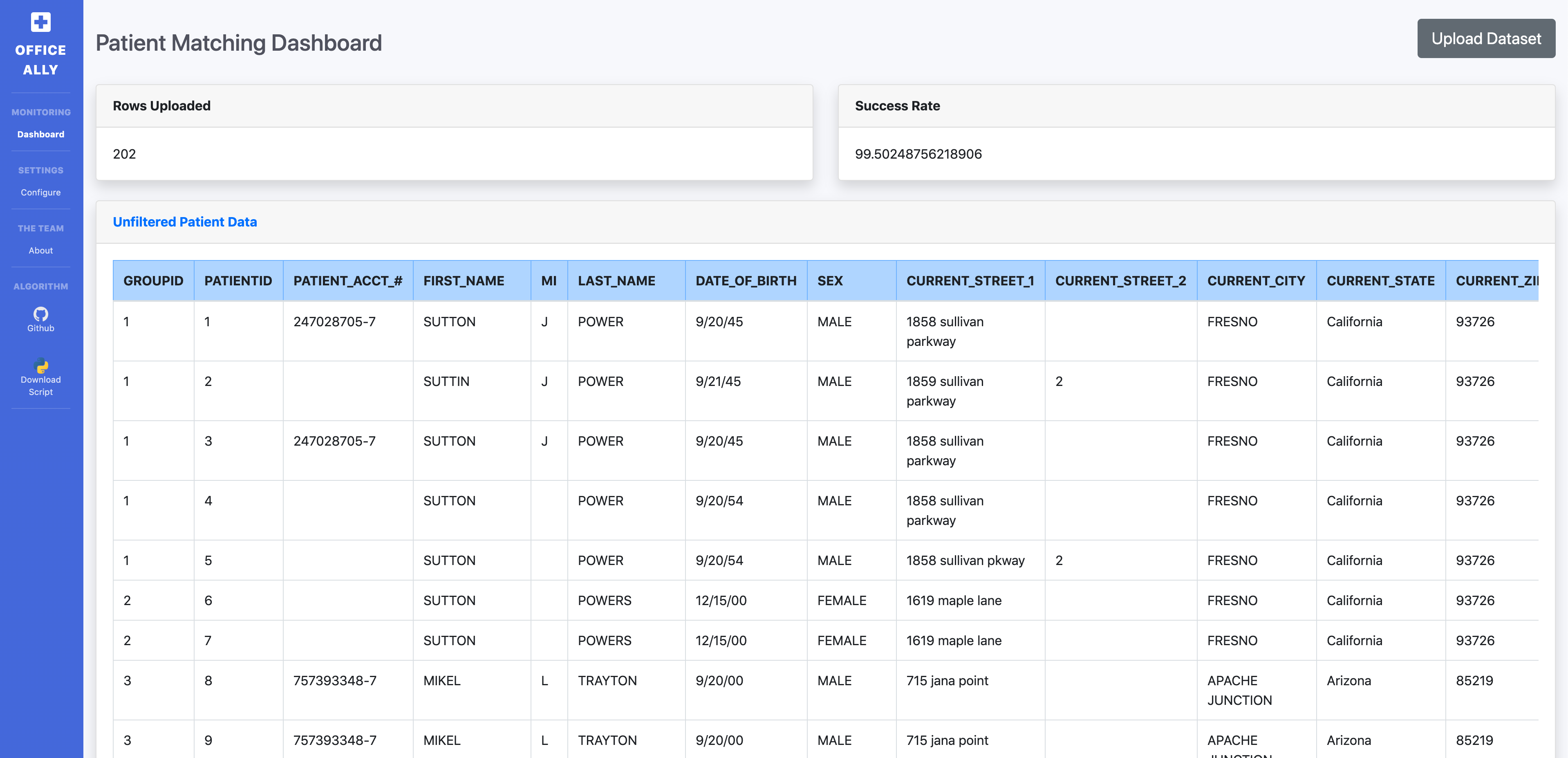Click the Unfiltered Patient Data heading
This screenshot has width=1568, height=758.
[184, 222]
